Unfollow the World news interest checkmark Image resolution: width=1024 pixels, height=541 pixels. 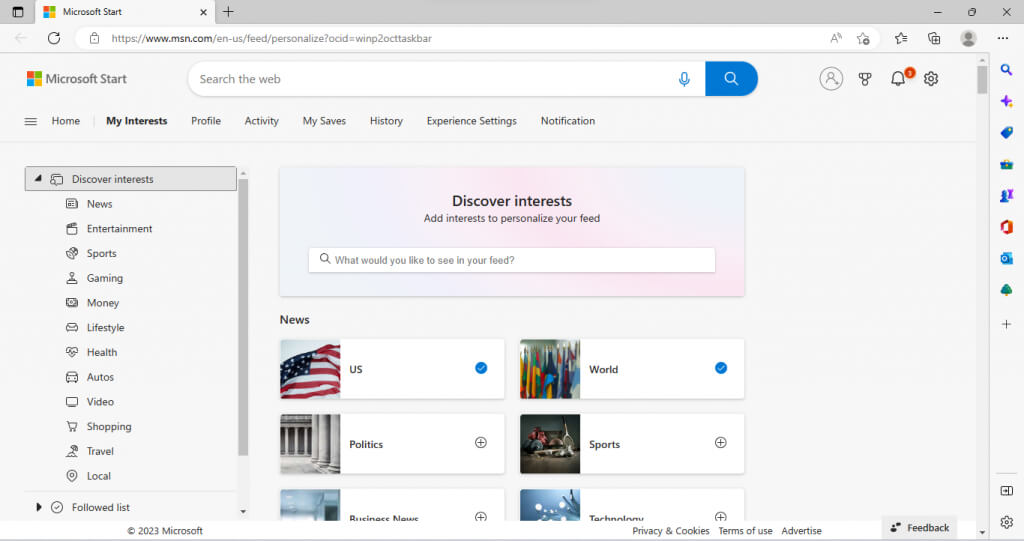[x=720, y=369]
